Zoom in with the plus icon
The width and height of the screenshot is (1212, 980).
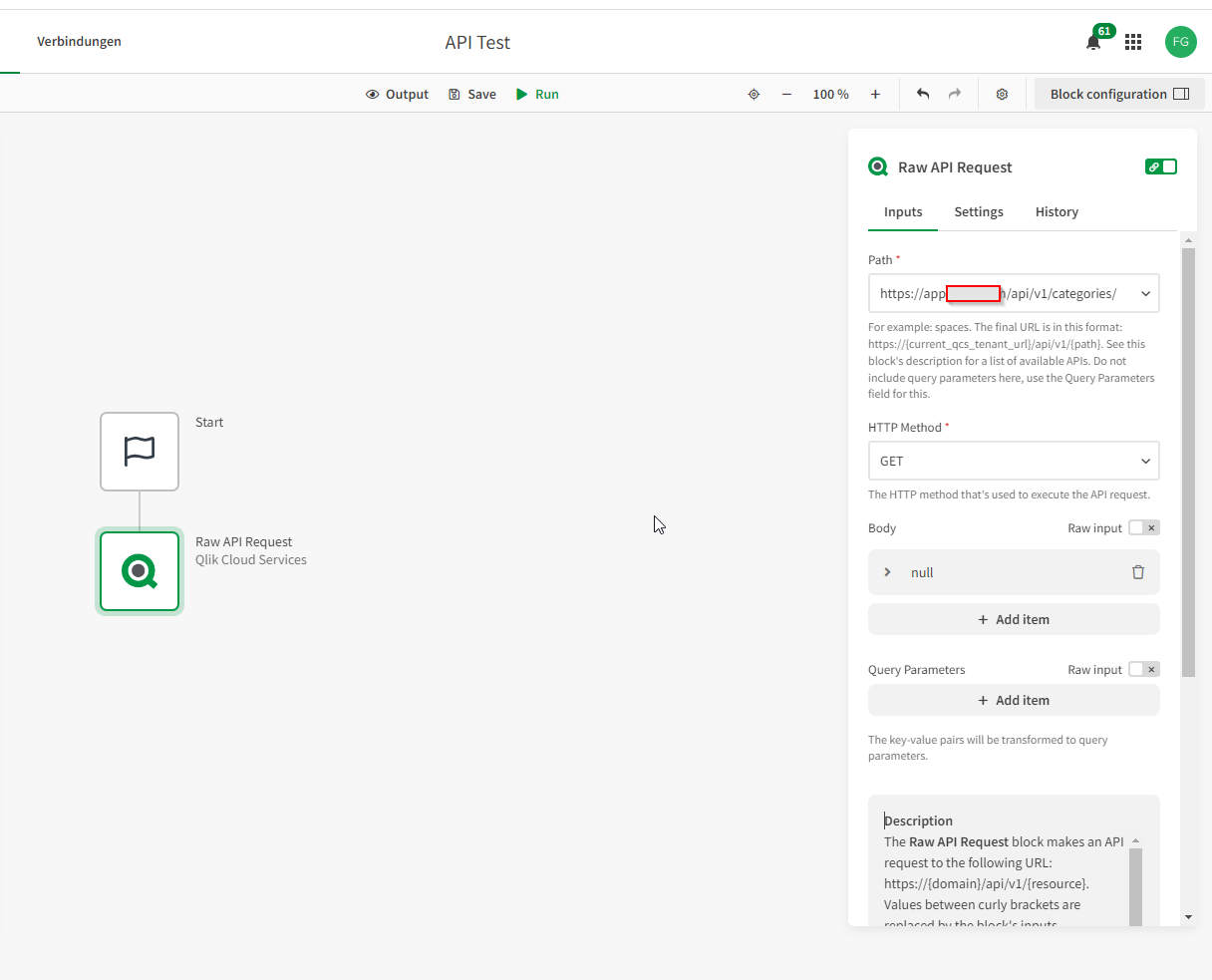875,94
